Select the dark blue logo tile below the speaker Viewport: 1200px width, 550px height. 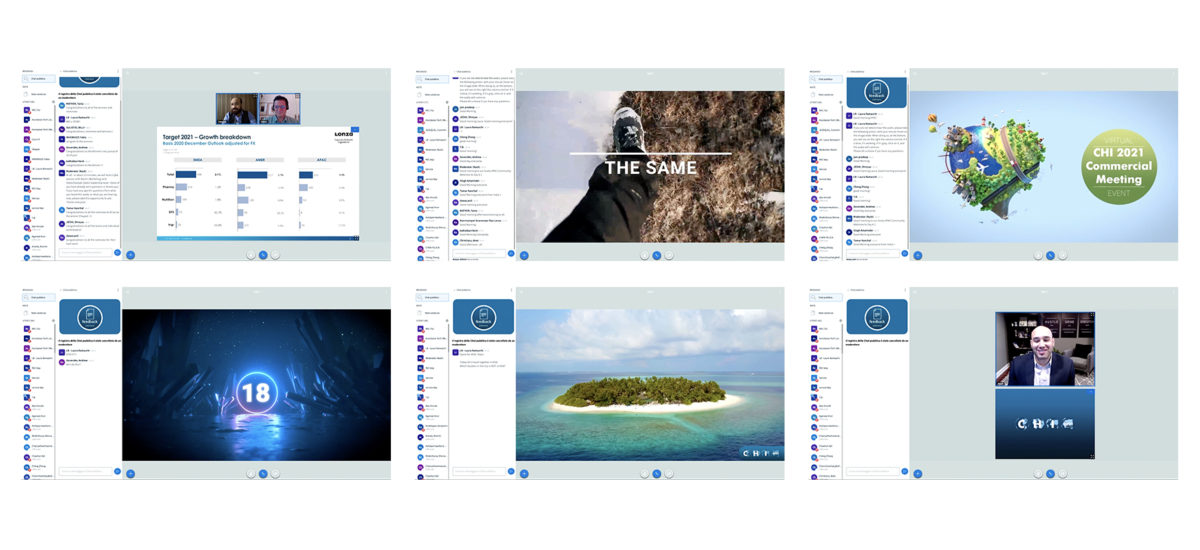[x=1044, y=423]
